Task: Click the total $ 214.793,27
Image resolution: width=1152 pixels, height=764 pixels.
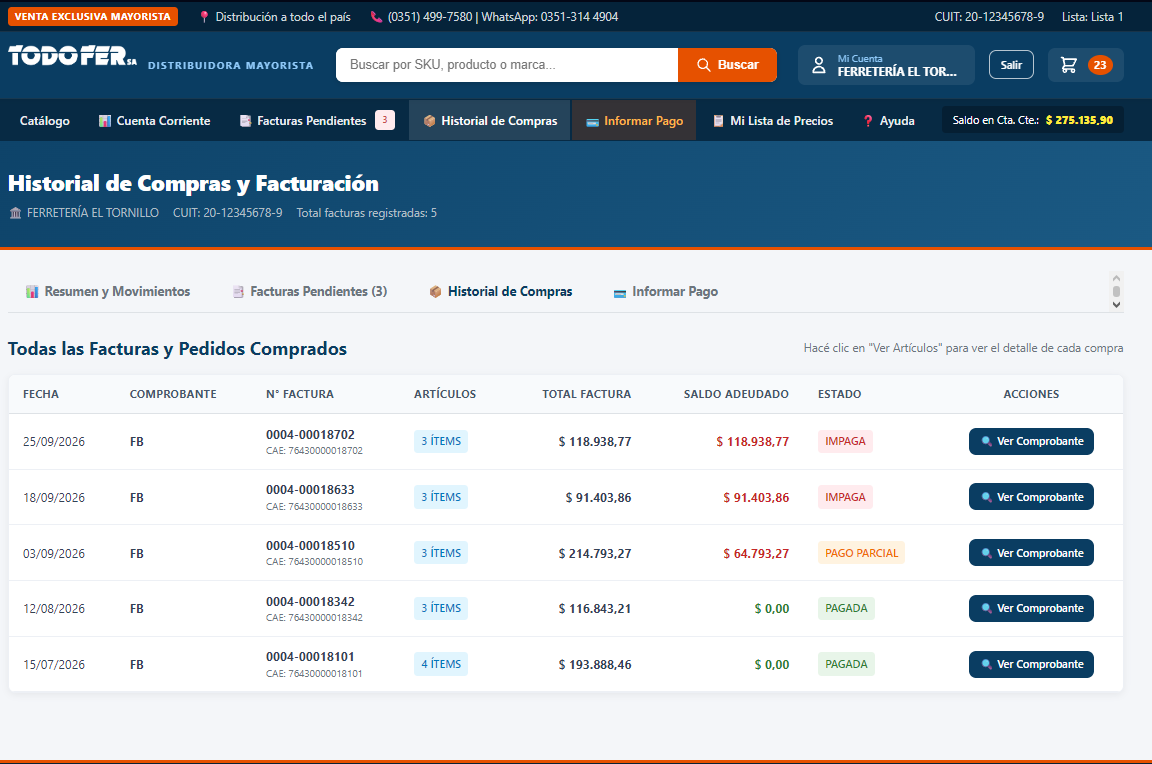Action: [594, 554]
